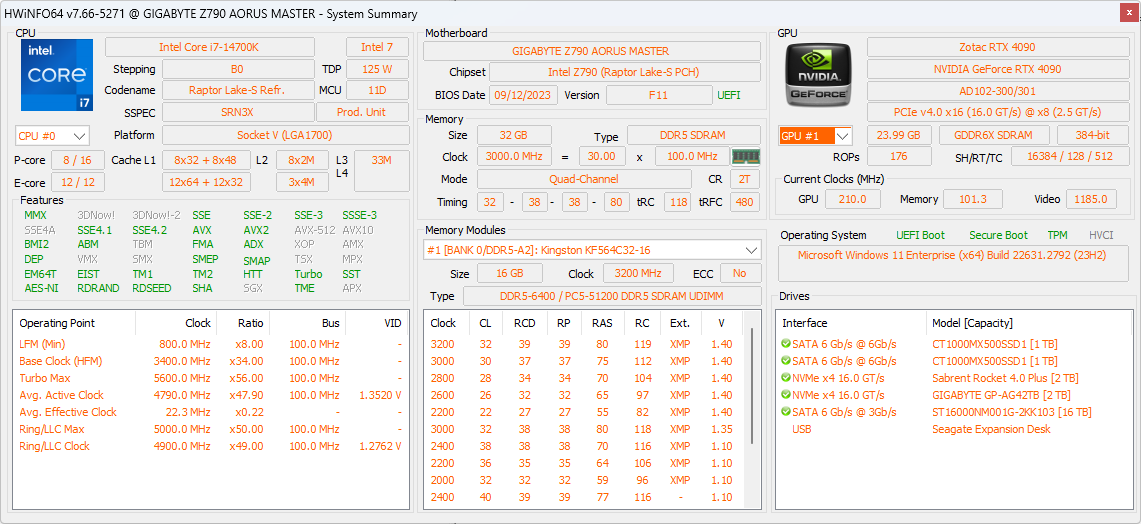Open the memory module BANK 0 dropdown
This screenshot has height=524, width=1141.
592,250
